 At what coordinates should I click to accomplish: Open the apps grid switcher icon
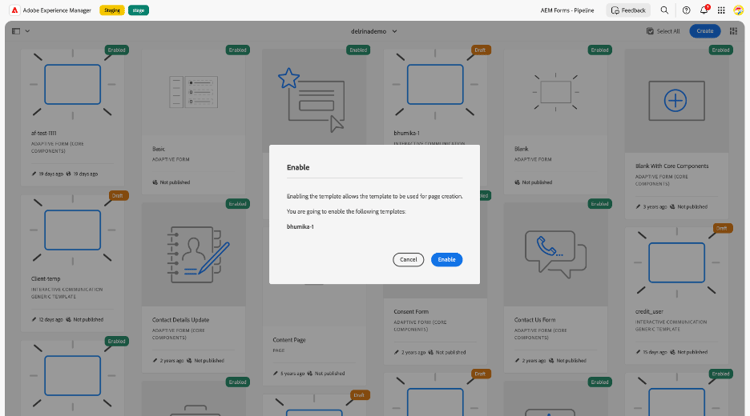pyautogui.click(x=721, y=10)
